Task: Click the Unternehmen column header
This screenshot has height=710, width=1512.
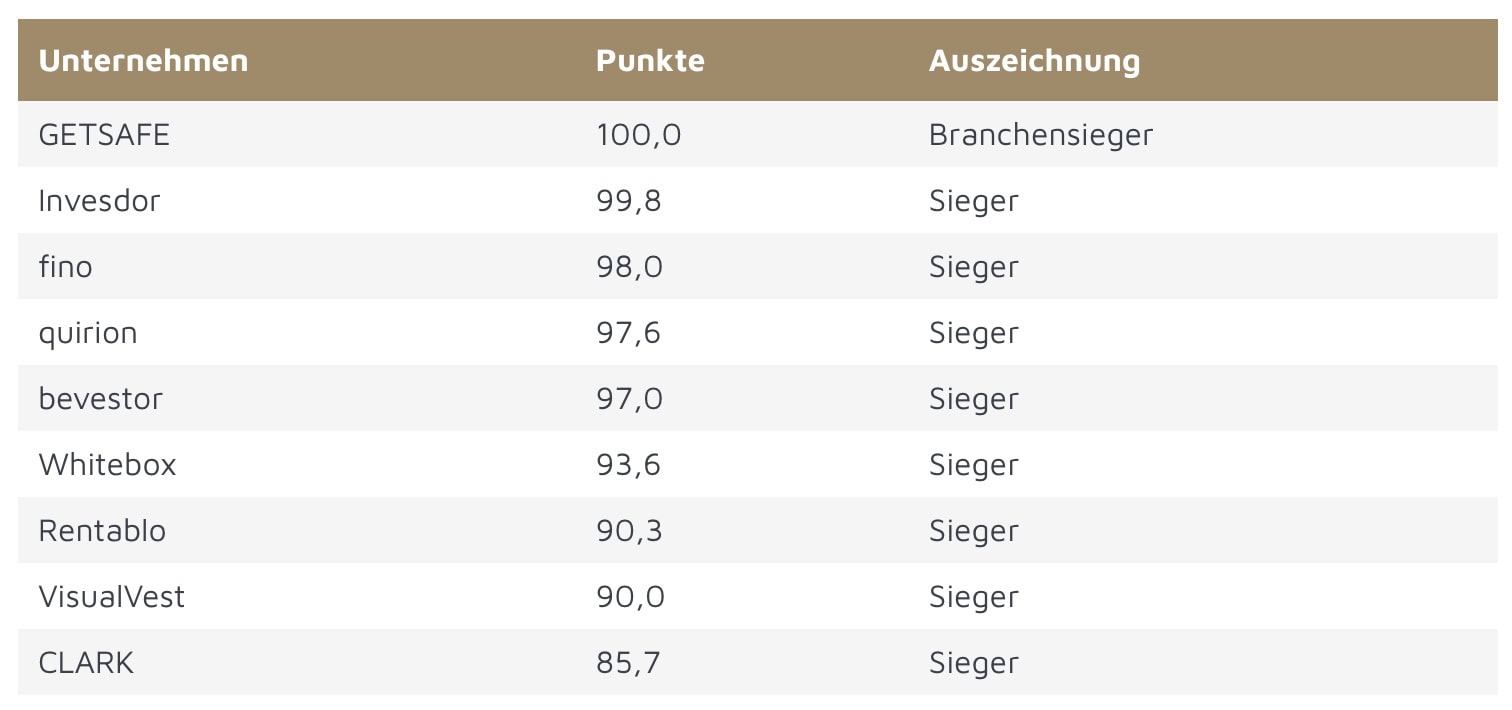Action: click(143, 60)
